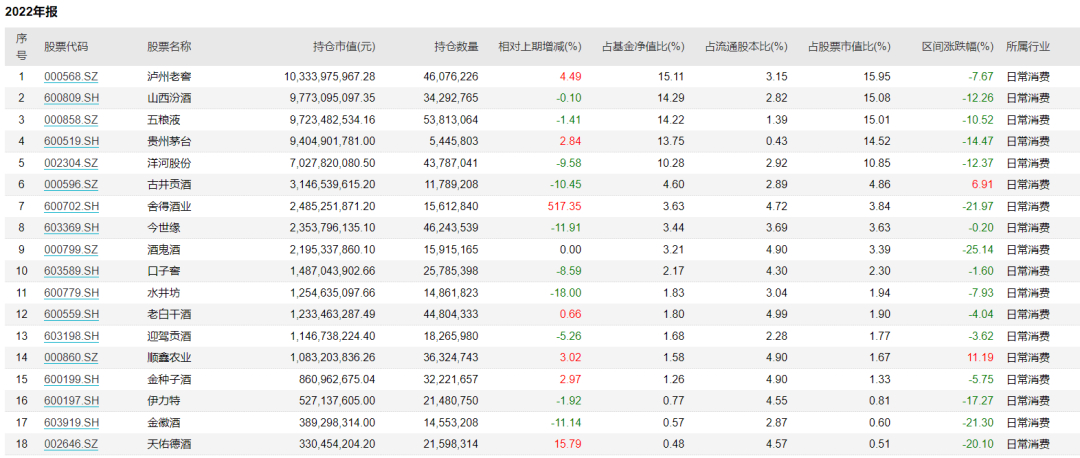
Task: Select stock name 金徽酒
Action: coord(163,423)
